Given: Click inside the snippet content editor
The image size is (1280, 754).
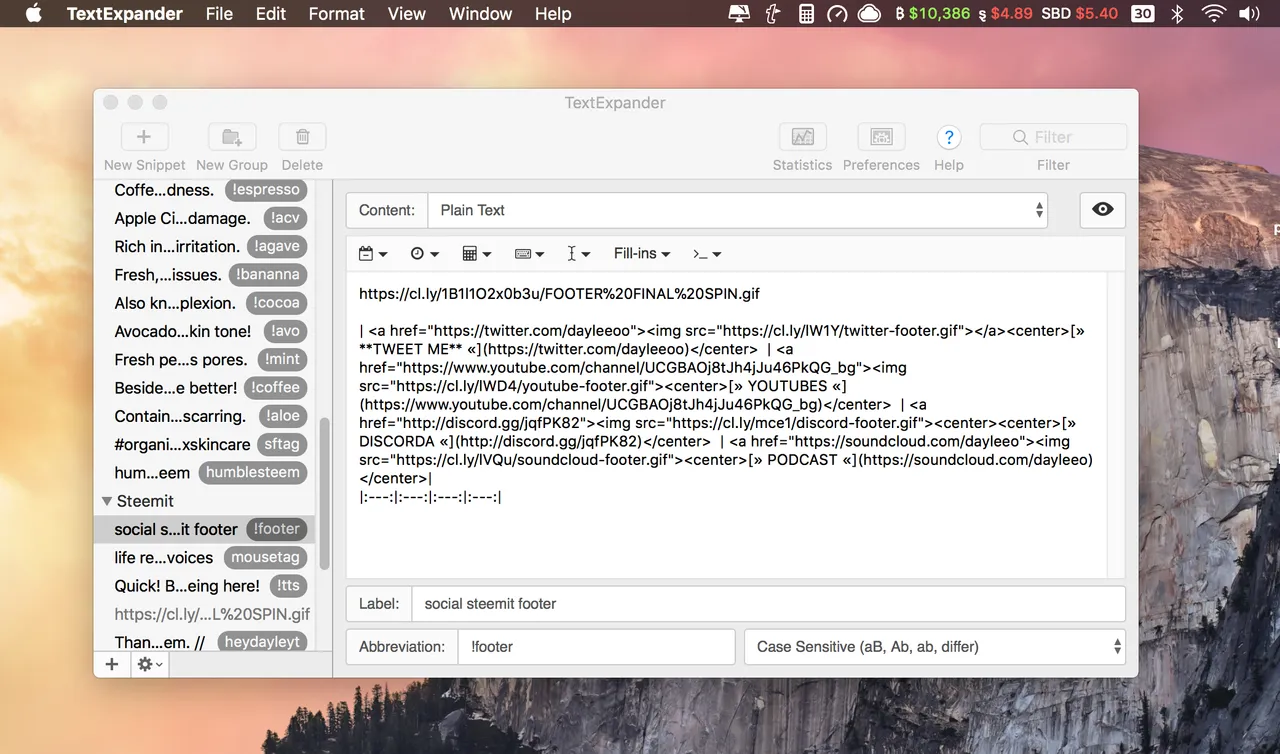Looking at the screenshot, I should pos(727,425).
